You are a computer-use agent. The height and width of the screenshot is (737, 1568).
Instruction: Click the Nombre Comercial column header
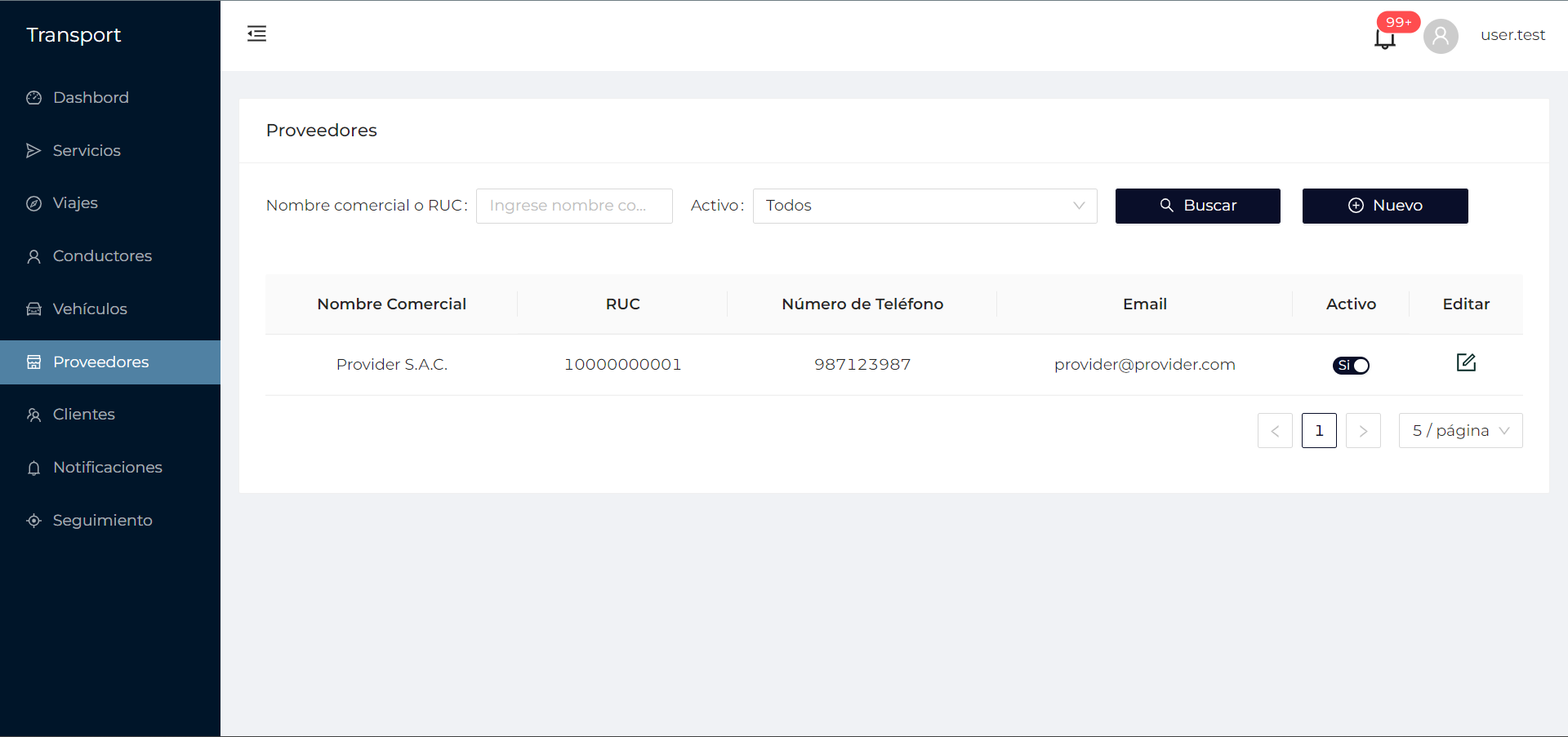click(x=391, y=304)
